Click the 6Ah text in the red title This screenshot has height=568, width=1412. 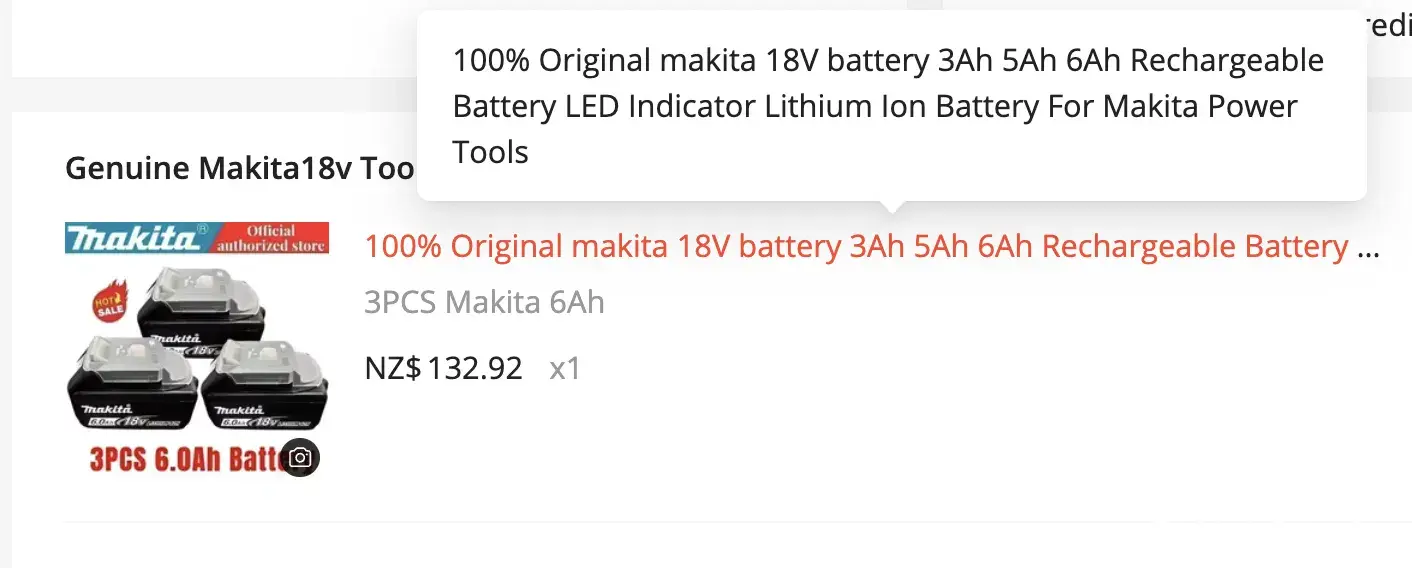pos(1004,247)
